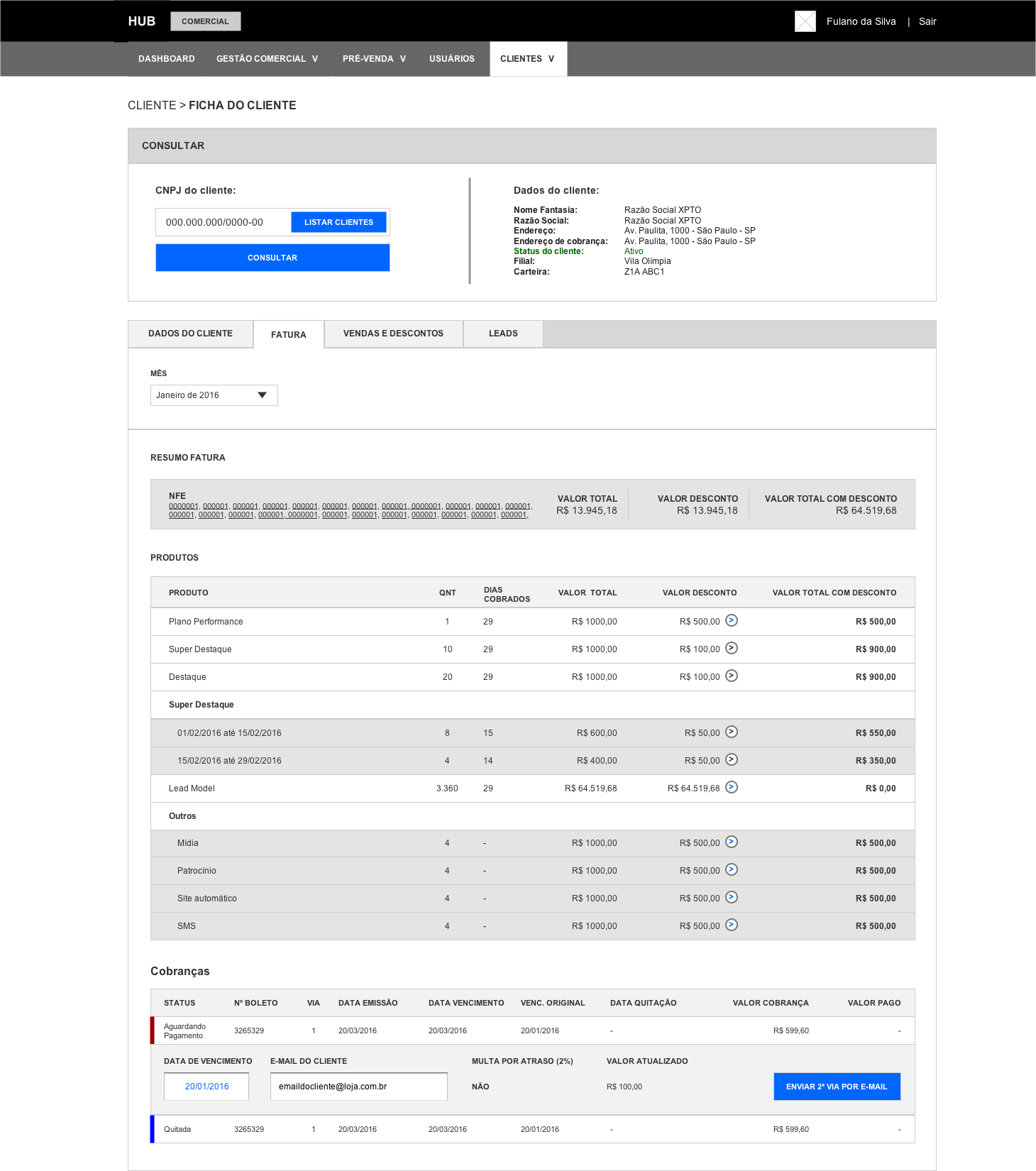The image size is (1036, 1171).
Task: Click the HUB logo
Action: tap(142, 21)
